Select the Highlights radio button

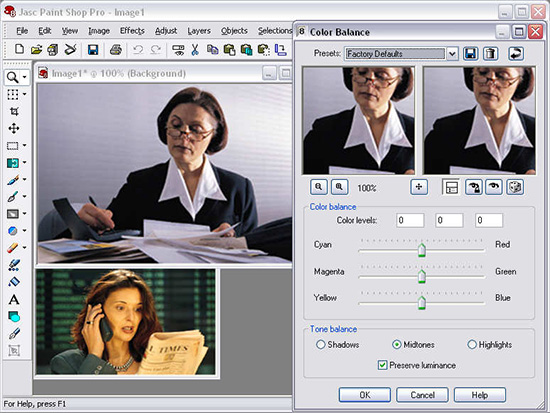[x=472, y=345]
